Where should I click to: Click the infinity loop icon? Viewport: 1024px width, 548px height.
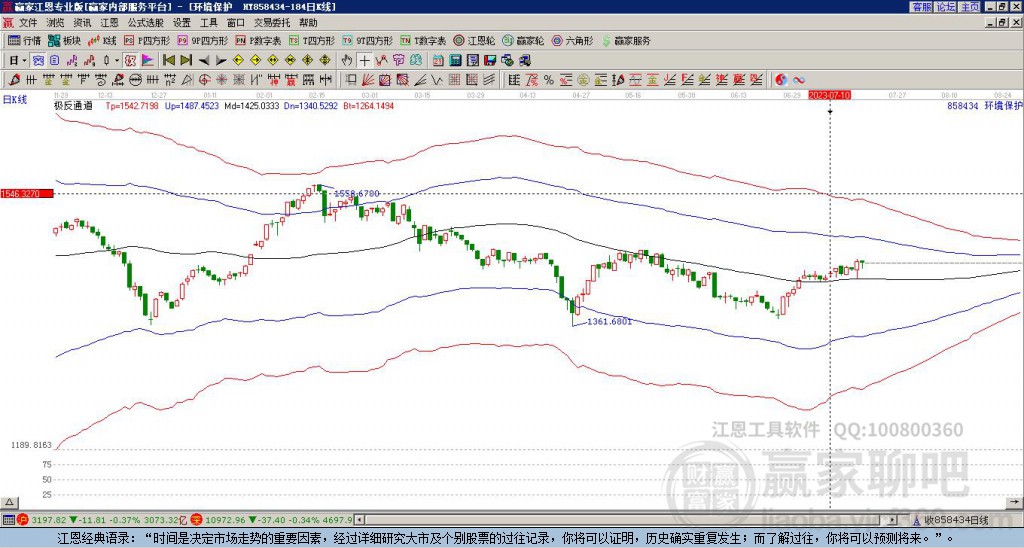799,80
